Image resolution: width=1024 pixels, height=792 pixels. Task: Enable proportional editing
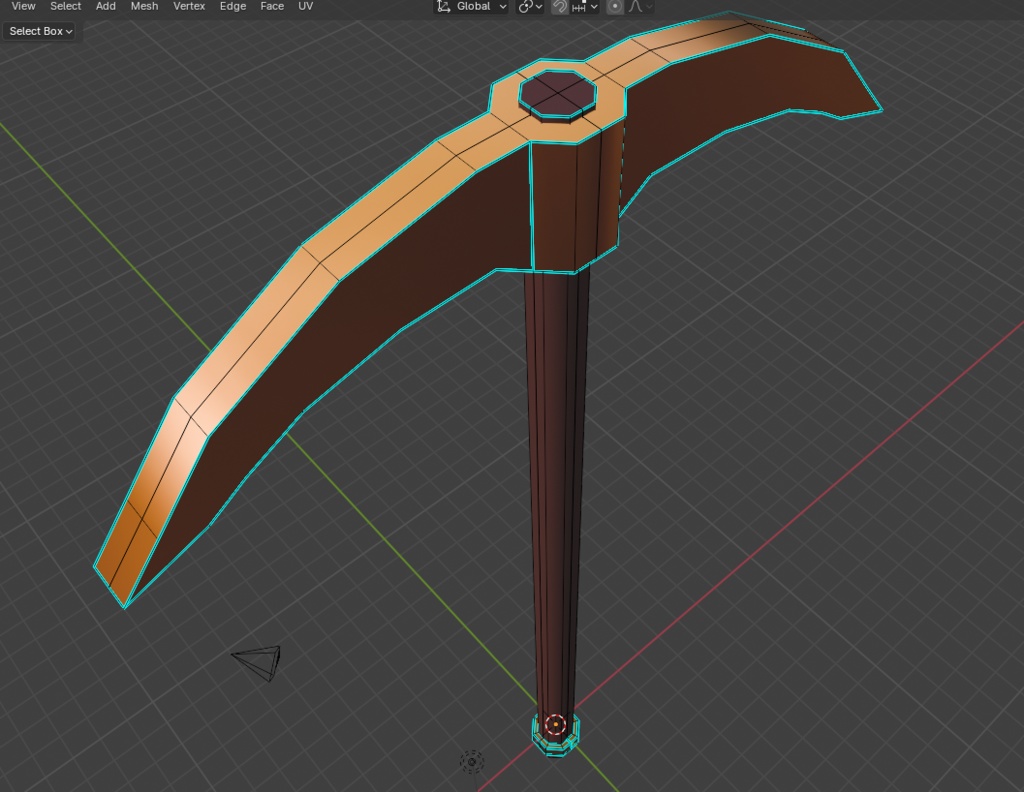coord(614,7)
